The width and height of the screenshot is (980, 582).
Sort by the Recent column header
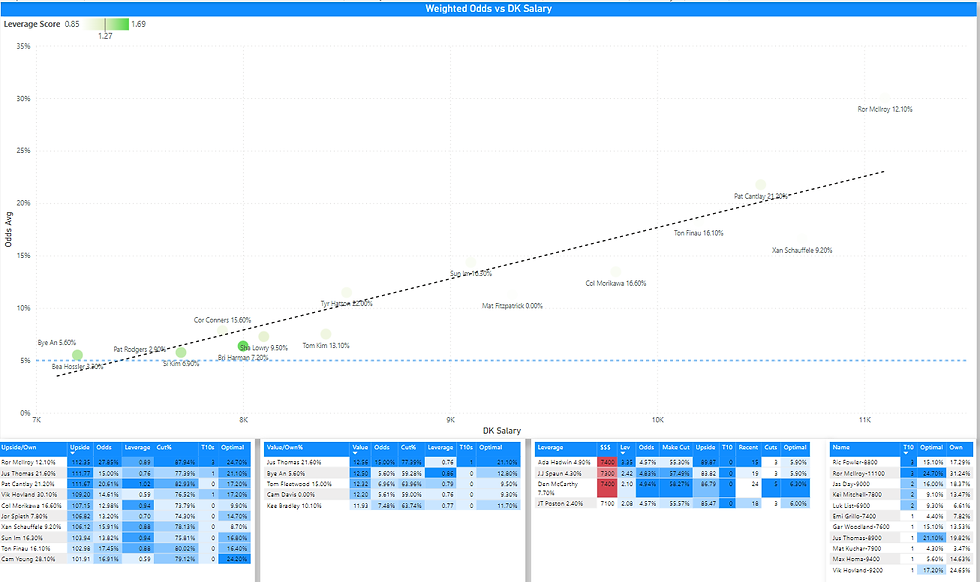pyautogui.click(x=748, y=448)
